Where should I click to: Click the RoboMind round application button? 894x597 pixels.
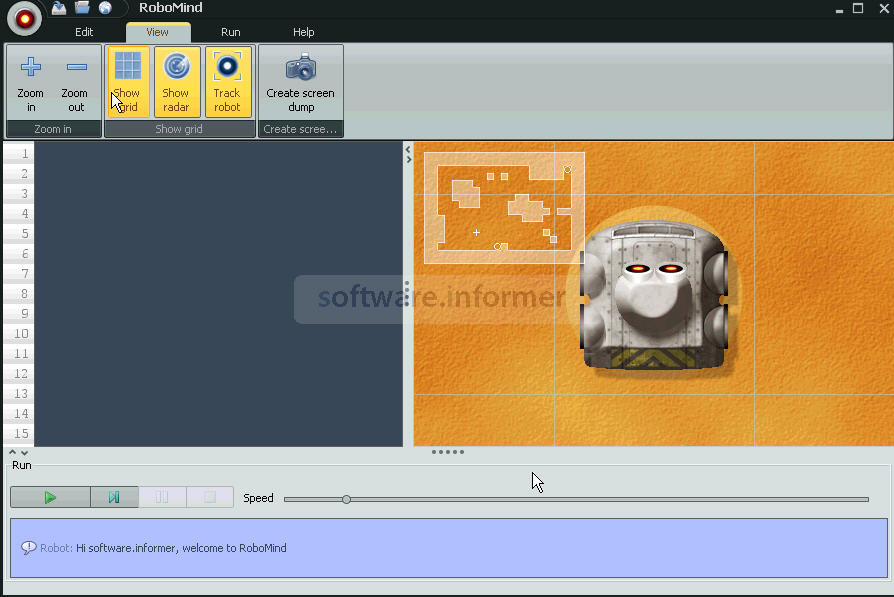click(x=24, y=19)
